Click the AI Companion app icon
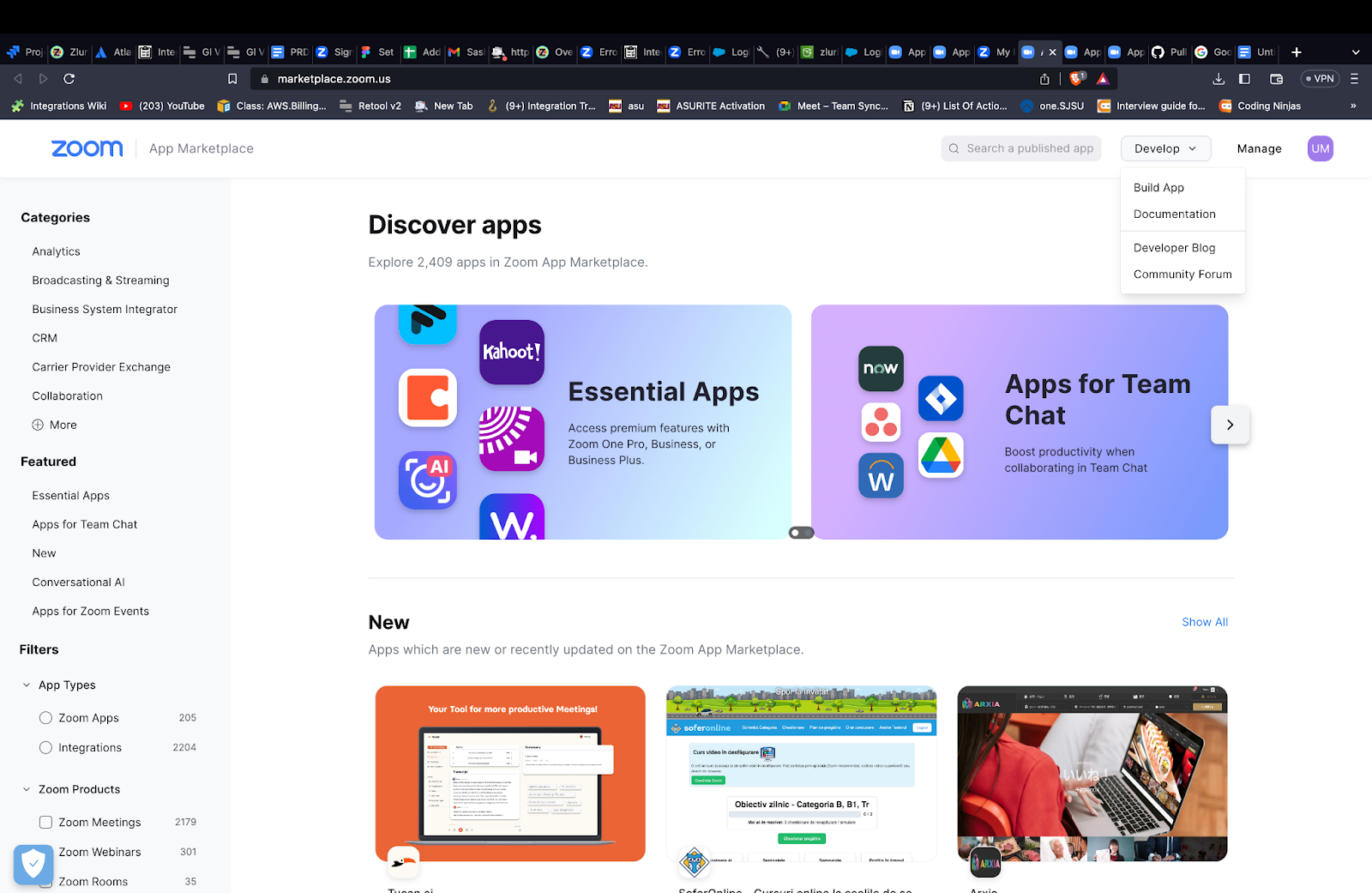This screenshot has height=893, width=1372. 428,480
